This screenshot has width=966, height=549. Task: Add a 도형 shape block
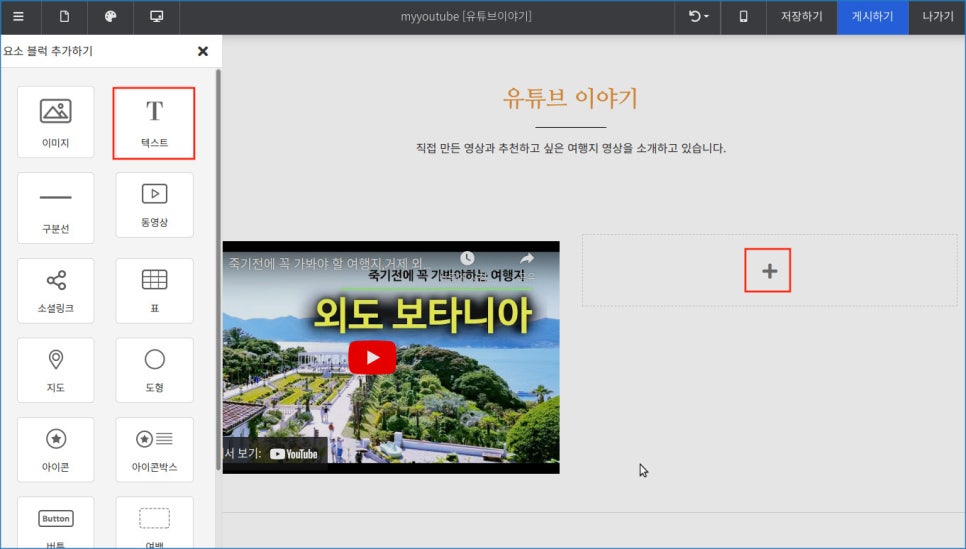[154, 370]
